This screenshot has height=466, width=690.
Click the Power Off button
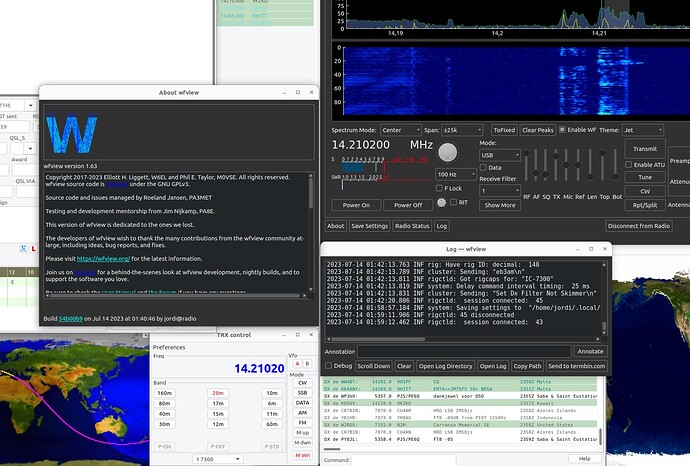tap(408, 205)
